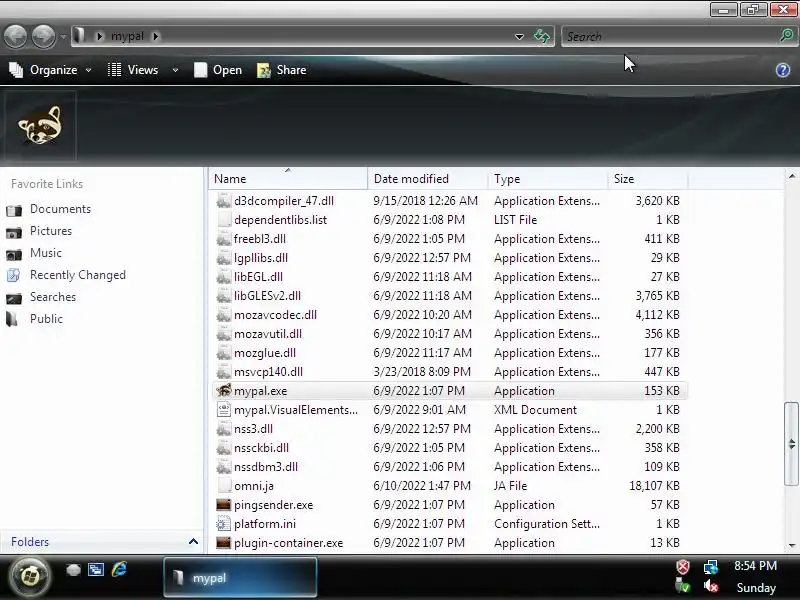This screenshot has height=600, width=800.
Task: Sort by Size column header
Action: click(x=648, y=179)
